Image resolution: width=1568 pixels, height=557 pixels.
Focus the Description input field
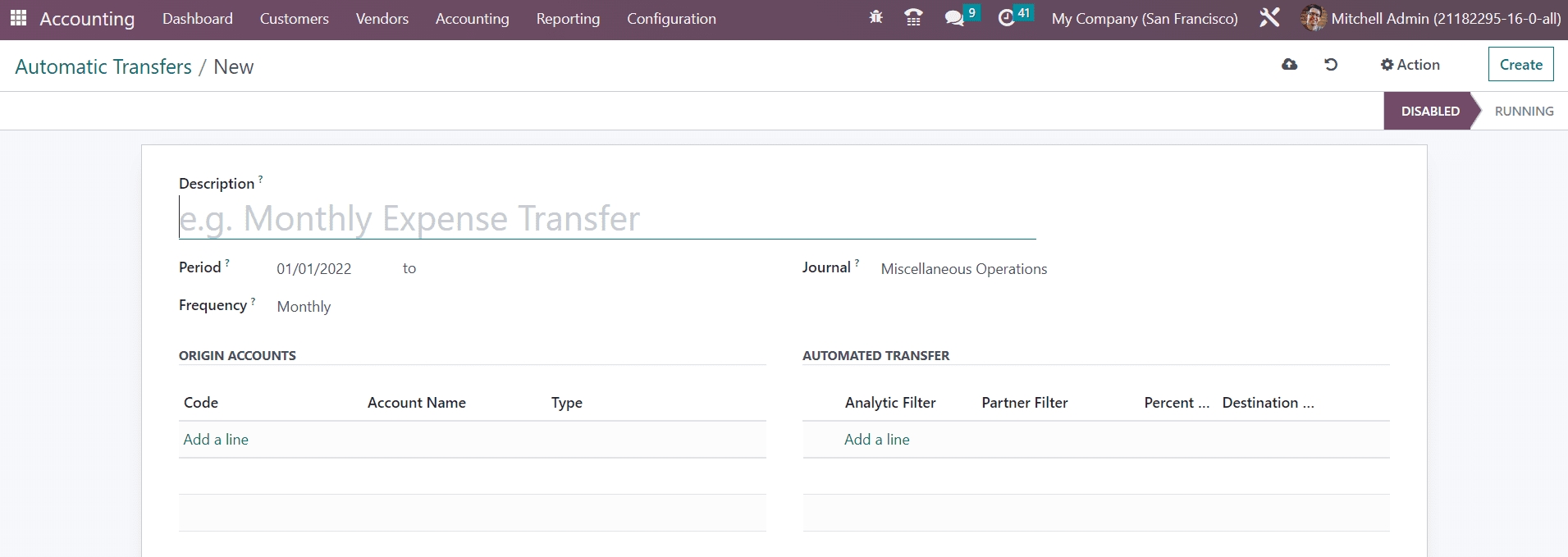(607, 219)
